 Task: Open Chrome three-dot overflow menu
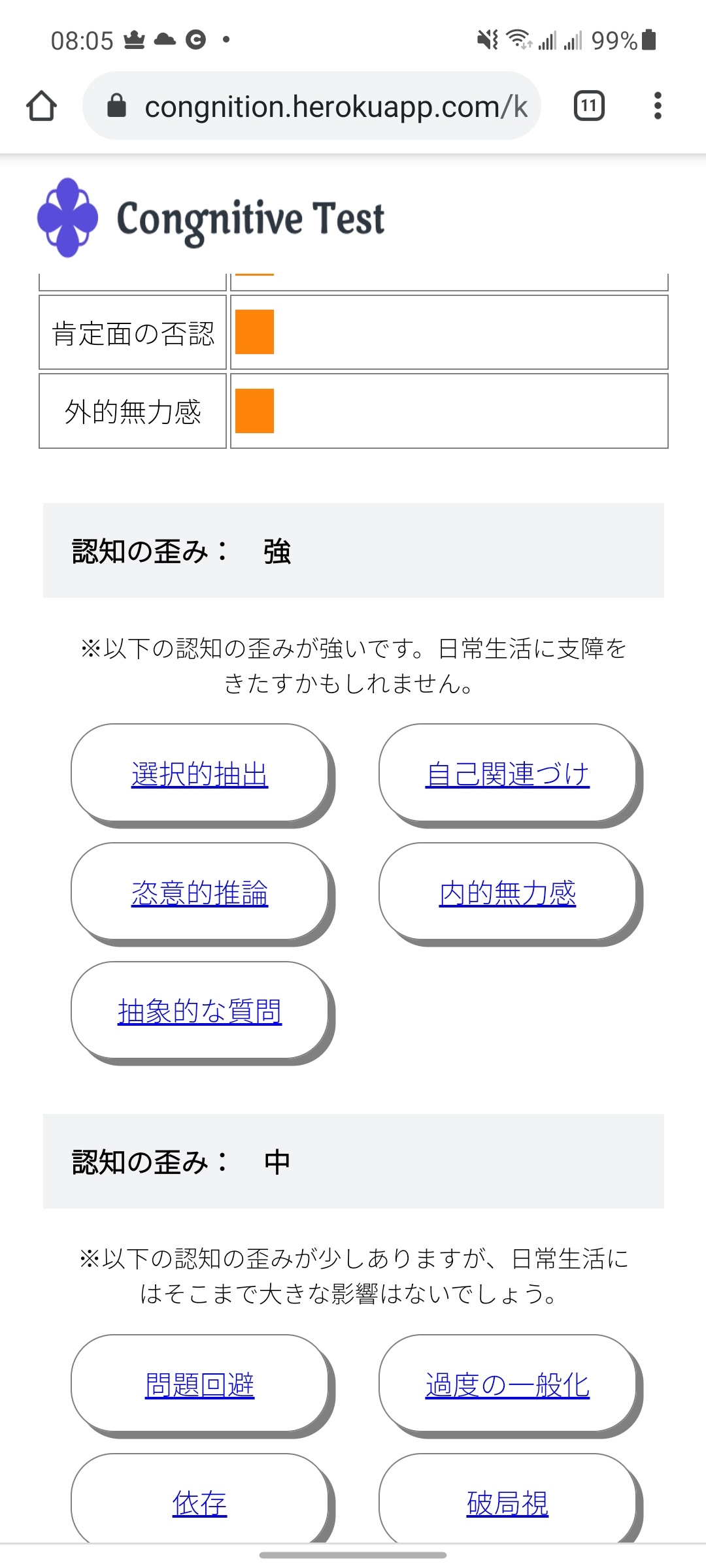(x=658, y=106)
